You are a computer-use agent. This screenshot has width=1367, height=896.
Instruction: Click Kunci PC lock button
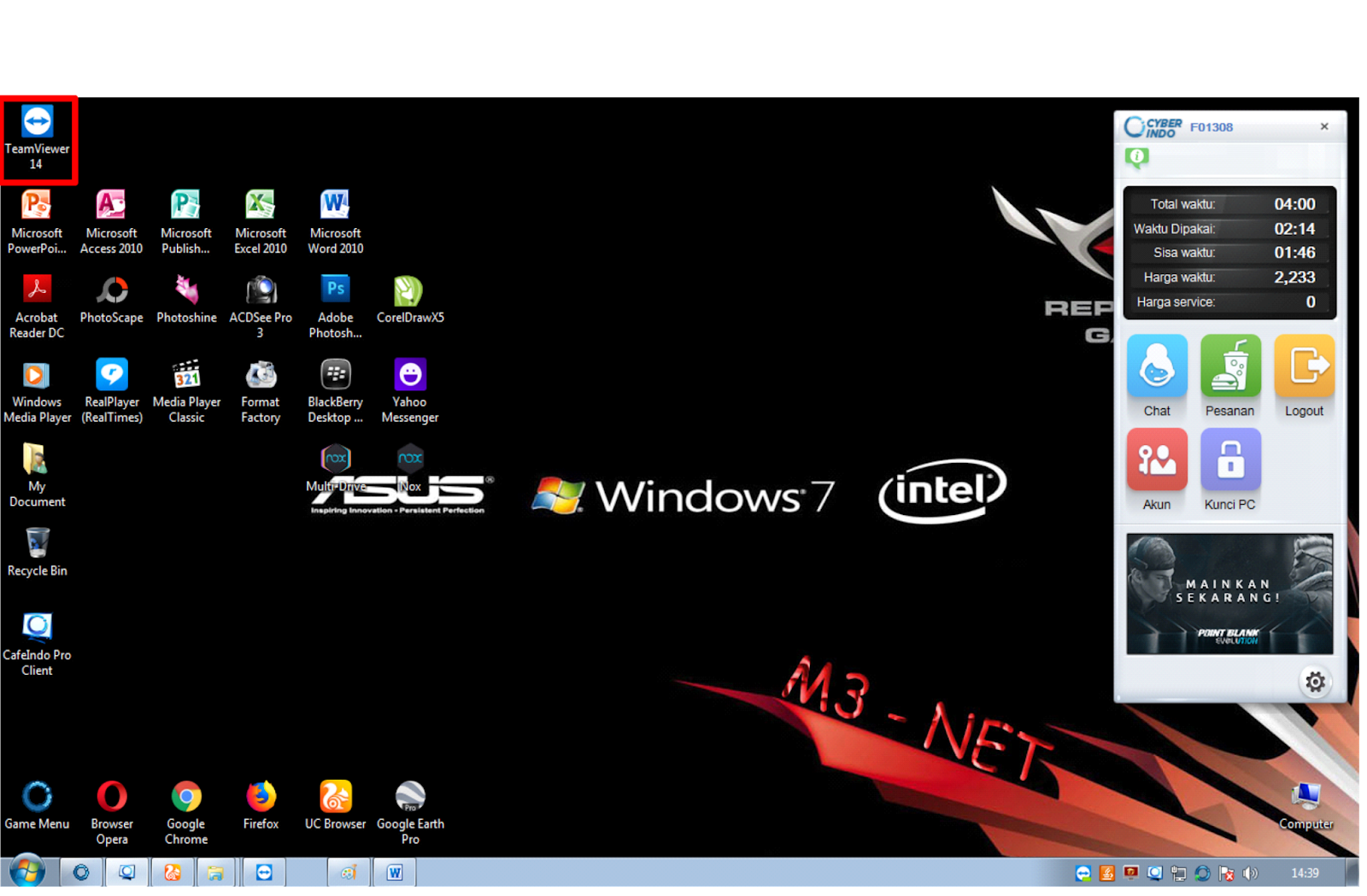coord(1230,470)
